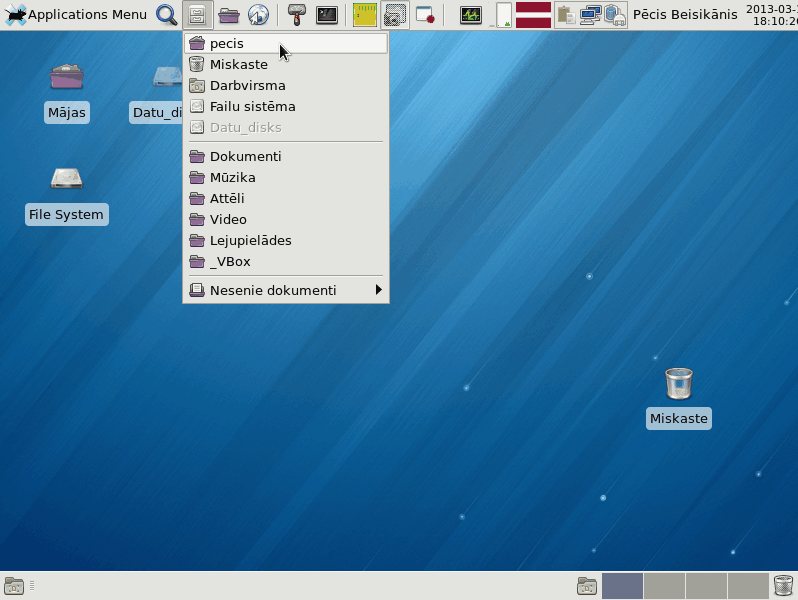Screen dimensions: 798x600
Task: Switch to the third workspace
Action: pos(706,586)
